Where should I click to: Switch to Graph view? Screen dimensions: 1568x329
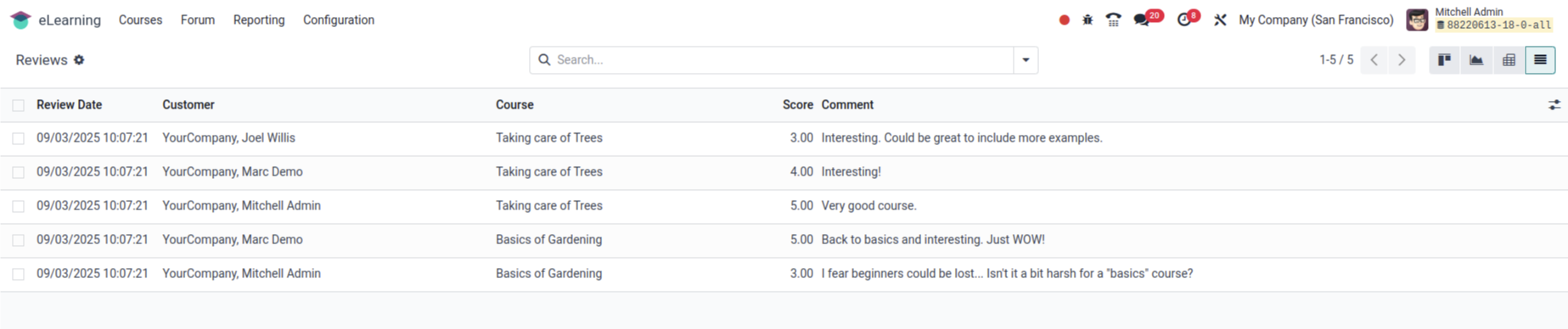pyautogui.click(x=1476, y=60)
